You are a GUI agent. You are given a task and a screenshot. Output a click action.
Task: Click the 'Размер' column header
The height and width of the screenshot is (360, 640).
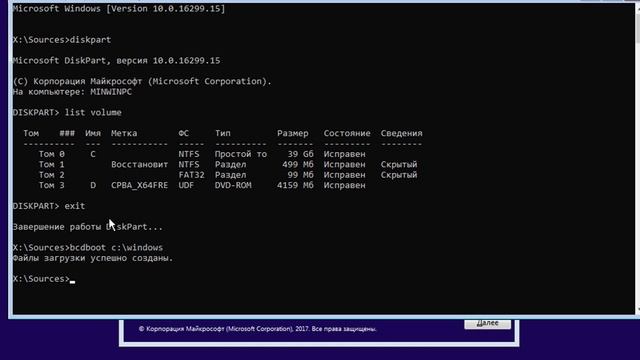[293, 133]
